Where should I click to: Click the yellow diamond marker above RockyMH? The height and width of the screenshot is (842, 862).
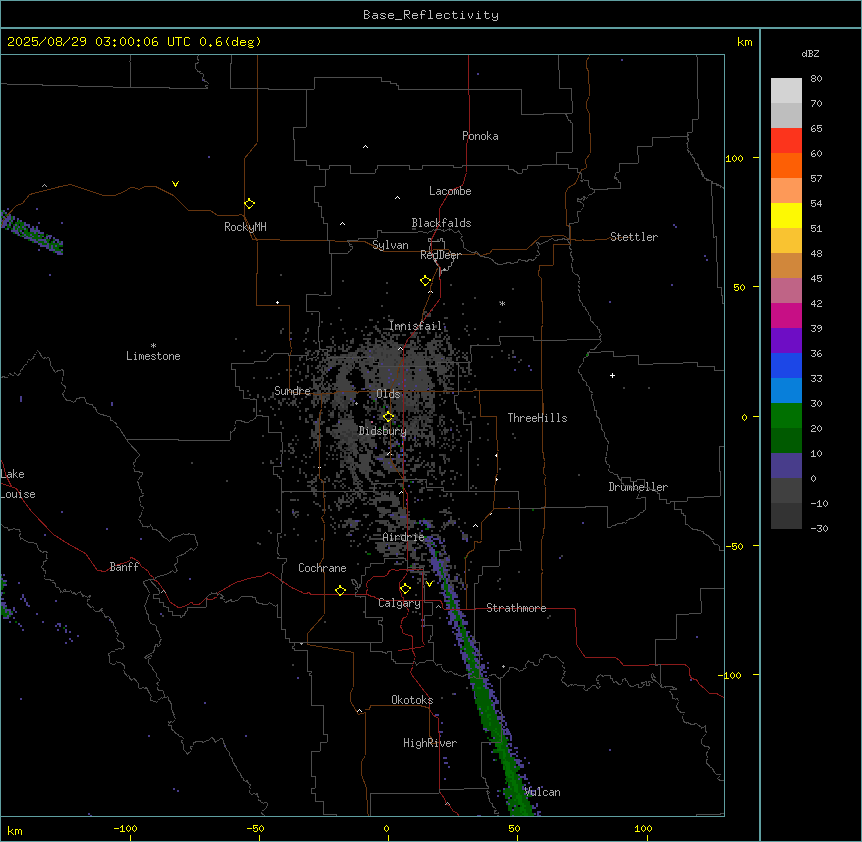(249, 204)
